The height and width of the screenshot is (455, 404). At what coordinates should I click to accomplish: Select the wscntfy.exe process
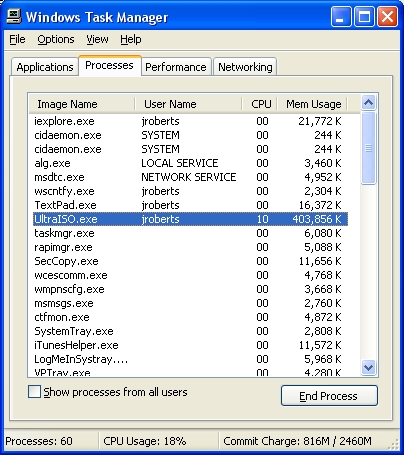190,191
